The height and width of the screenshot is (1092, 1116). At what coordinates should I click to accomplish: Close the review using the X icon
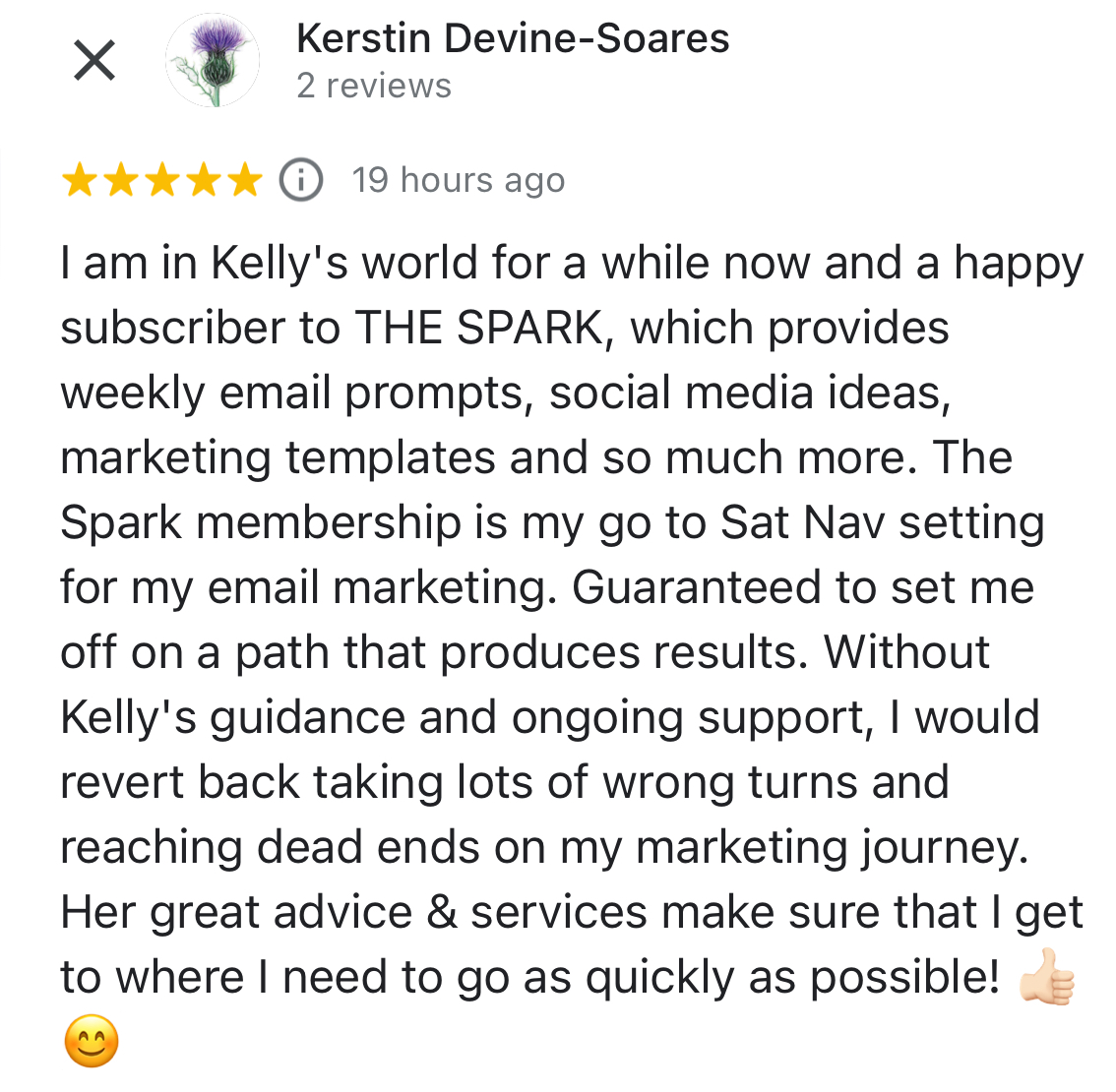(x=94, y=61)
